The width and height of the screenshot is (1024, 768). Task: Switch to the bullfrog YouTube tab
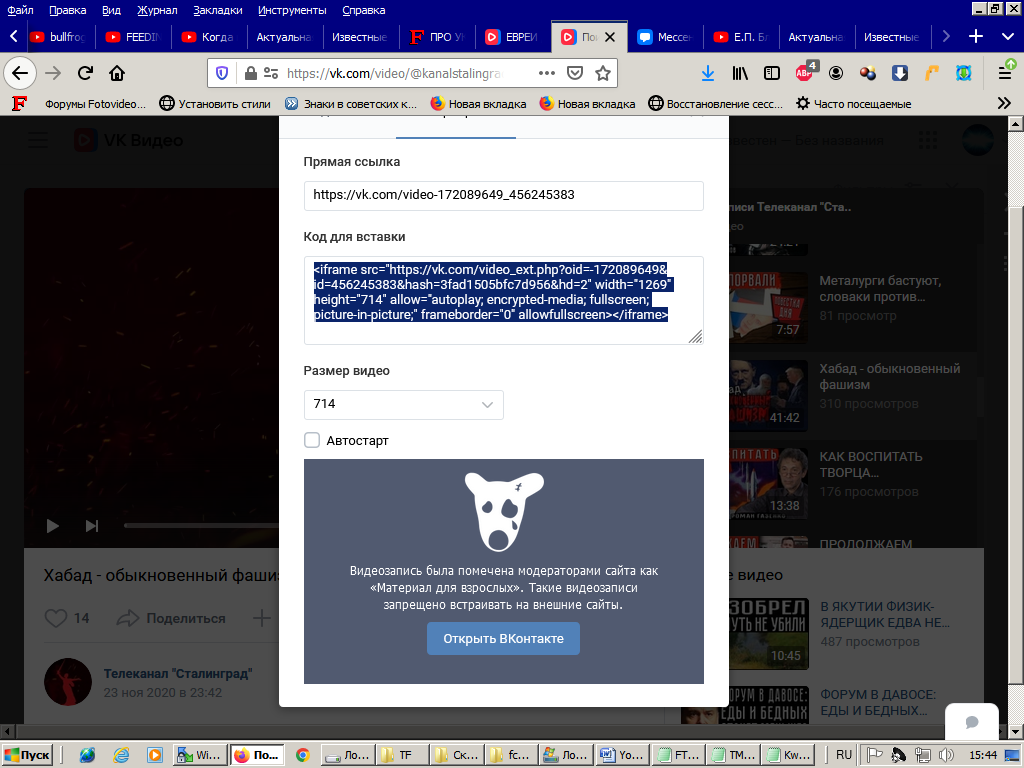(57, 37)
